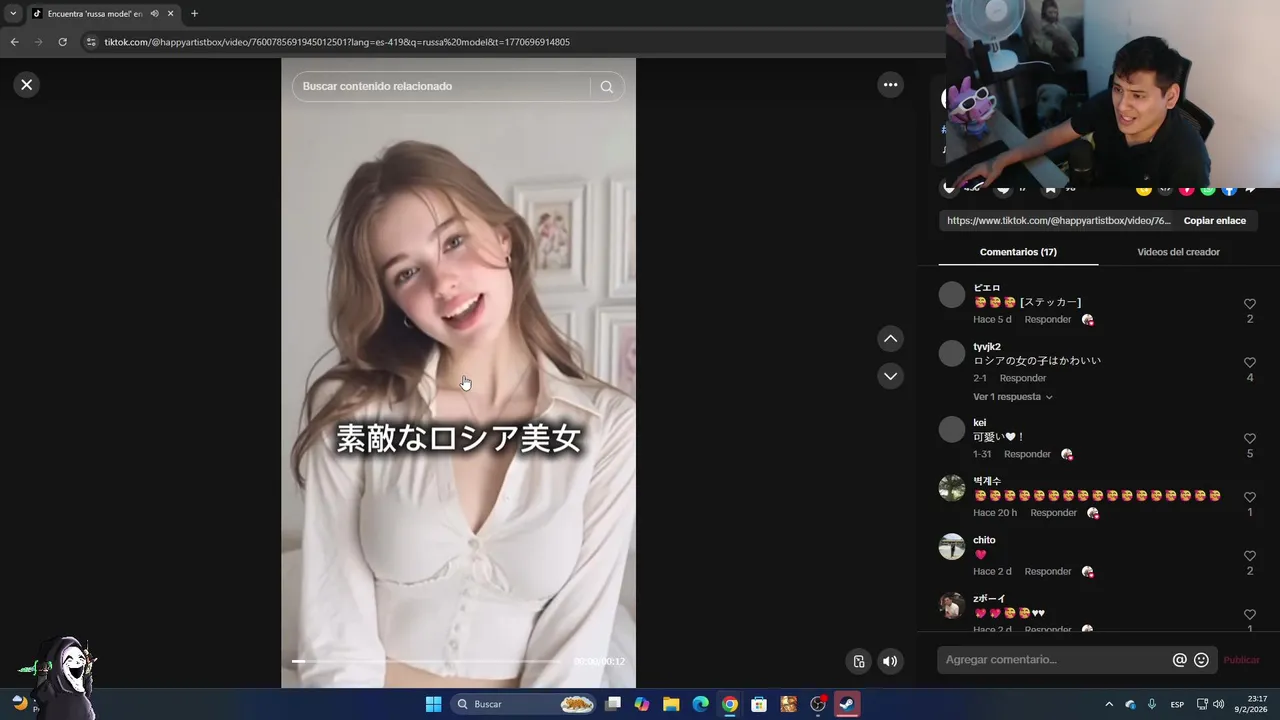
Task: Open the three-dot more options menu
Action: [890, 85]
